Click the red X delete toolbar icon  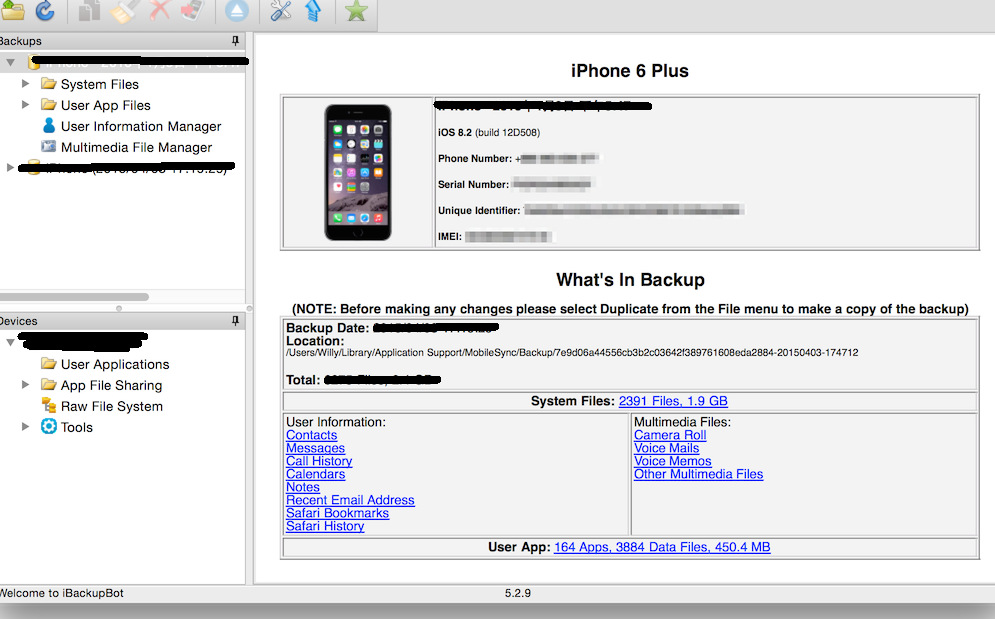click(x=159, y=10)
